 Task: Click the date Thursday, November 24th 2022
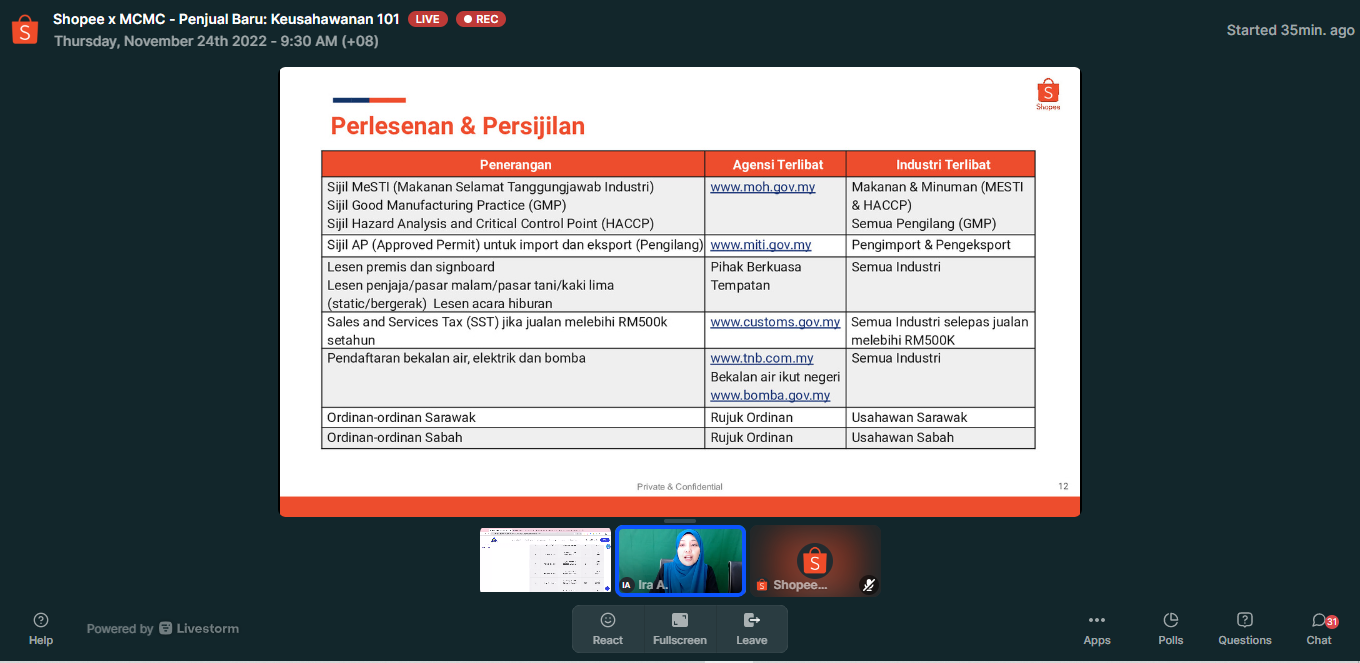coord(216,41)
